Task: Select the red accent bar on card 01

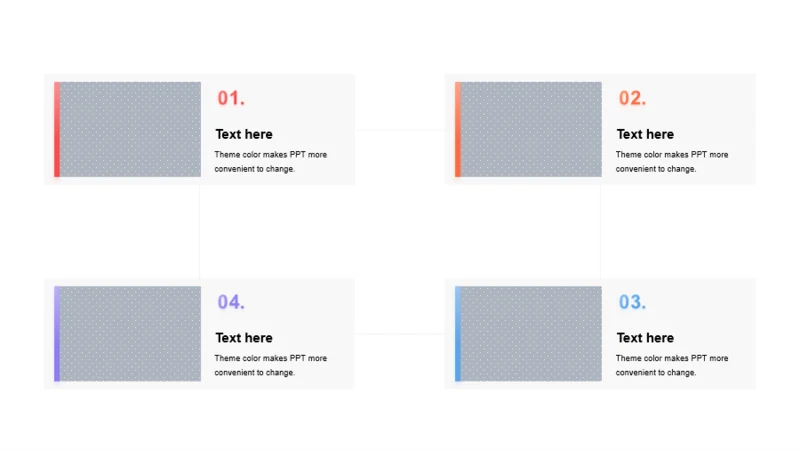Action: point(57,130)
